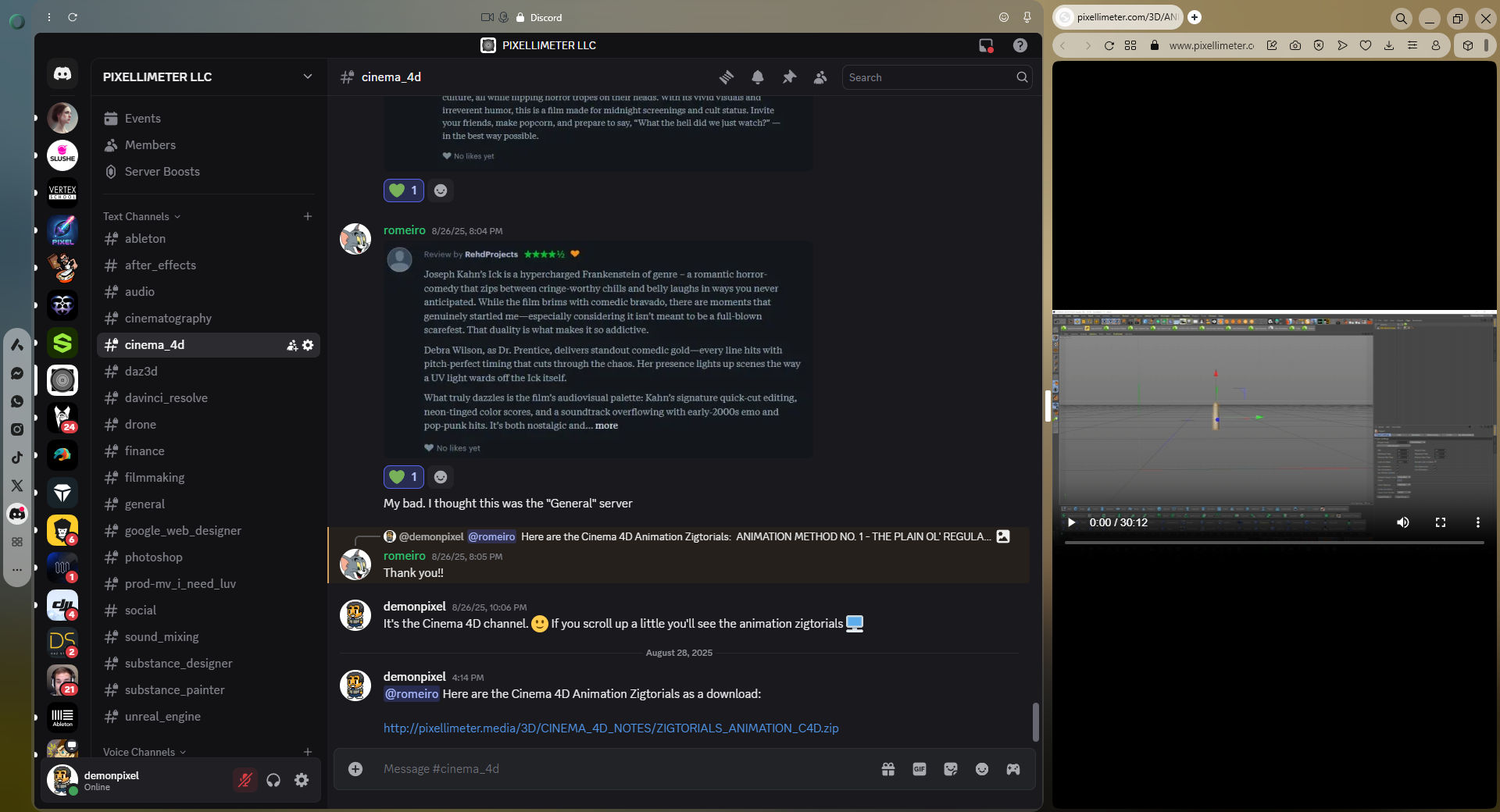
Task: Seek on the video progress bar
Action: pyautogui.click(x=1274, y=543)
